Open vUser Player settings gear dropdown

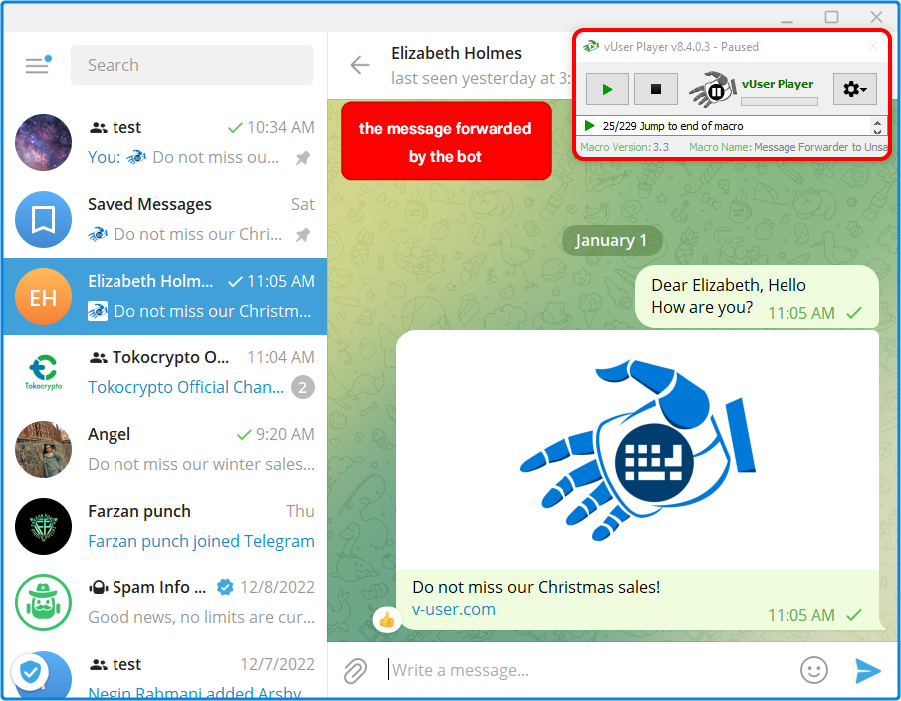click(x=854, y=89)
